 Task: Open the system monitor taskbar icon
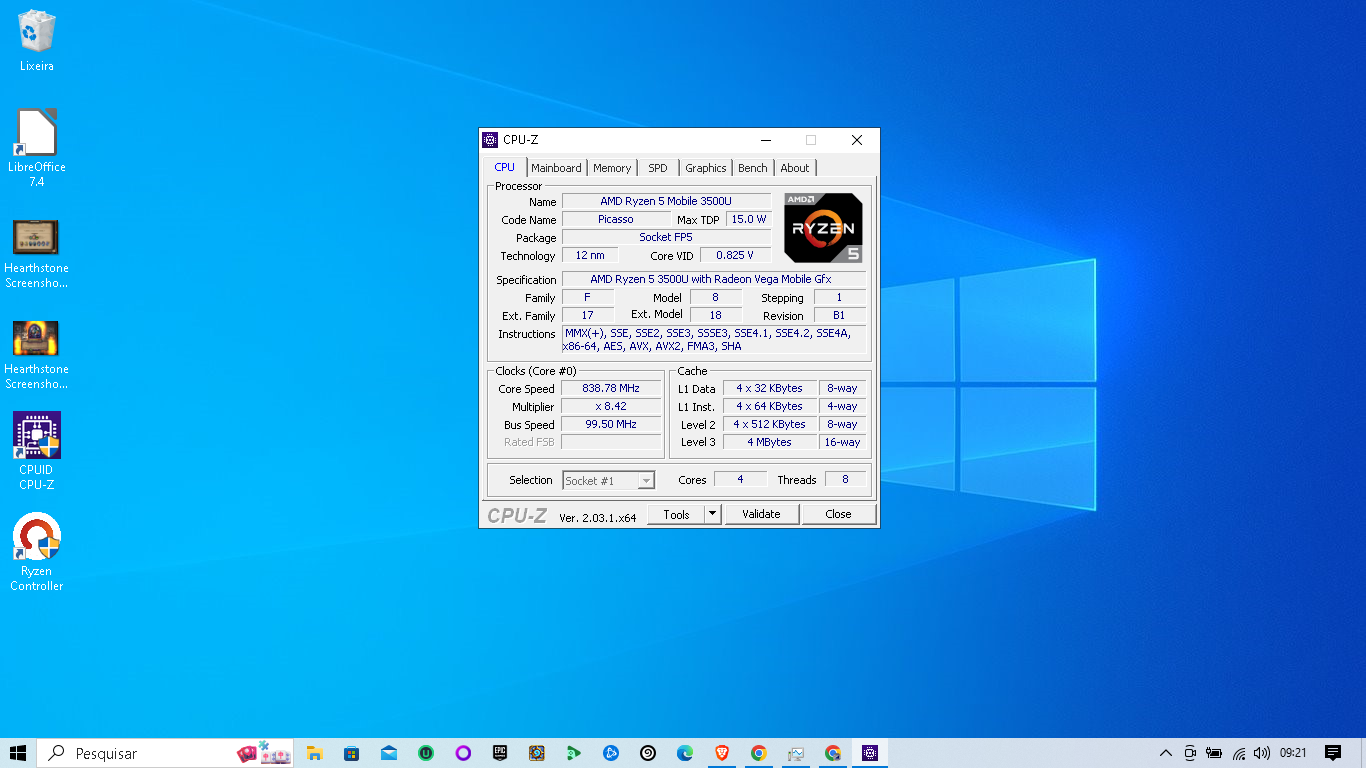point(796,753)
